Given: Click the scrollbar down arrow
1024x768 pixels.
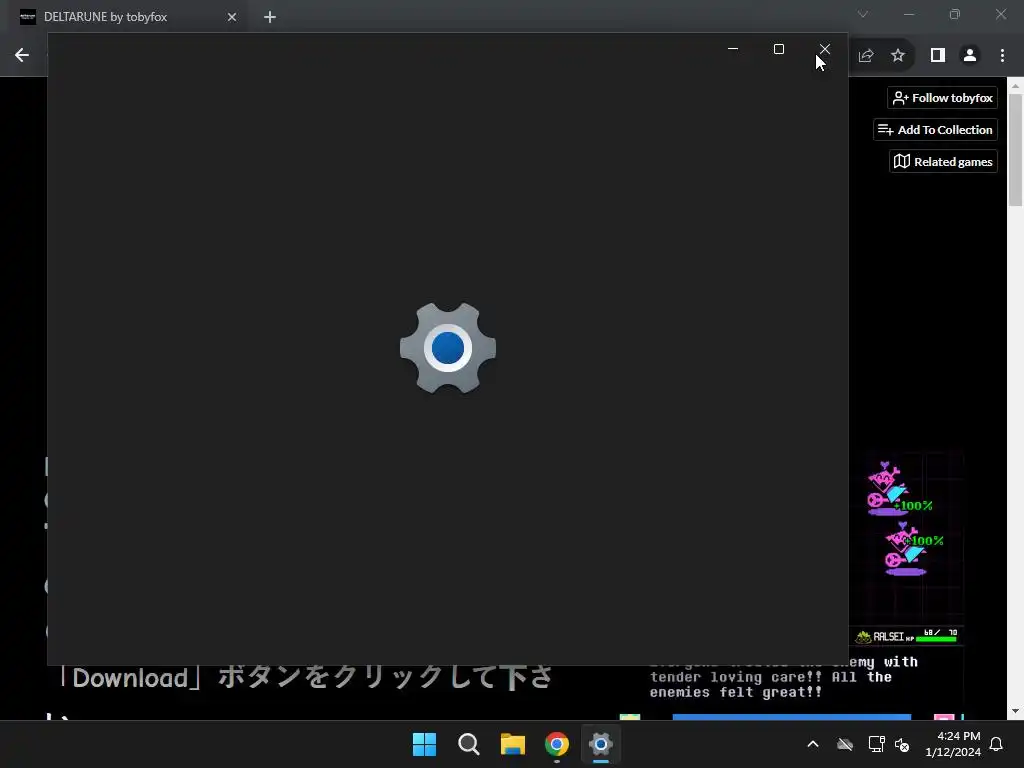Looking at the screenshot, I should [x=1015, y=711].
